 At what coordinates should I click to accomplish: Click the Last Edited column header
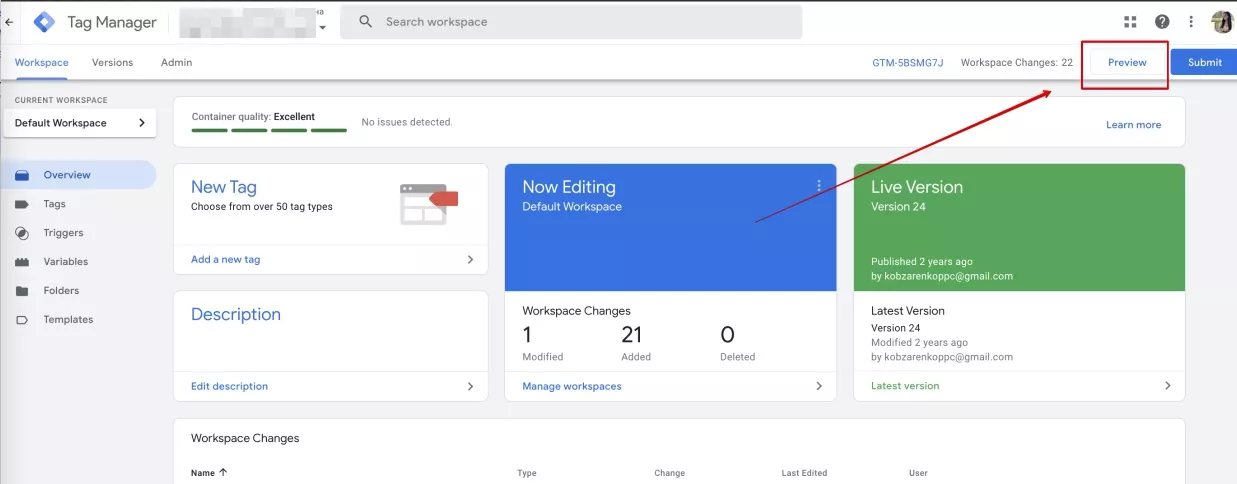pyautogui.click(x=804, y=473)
